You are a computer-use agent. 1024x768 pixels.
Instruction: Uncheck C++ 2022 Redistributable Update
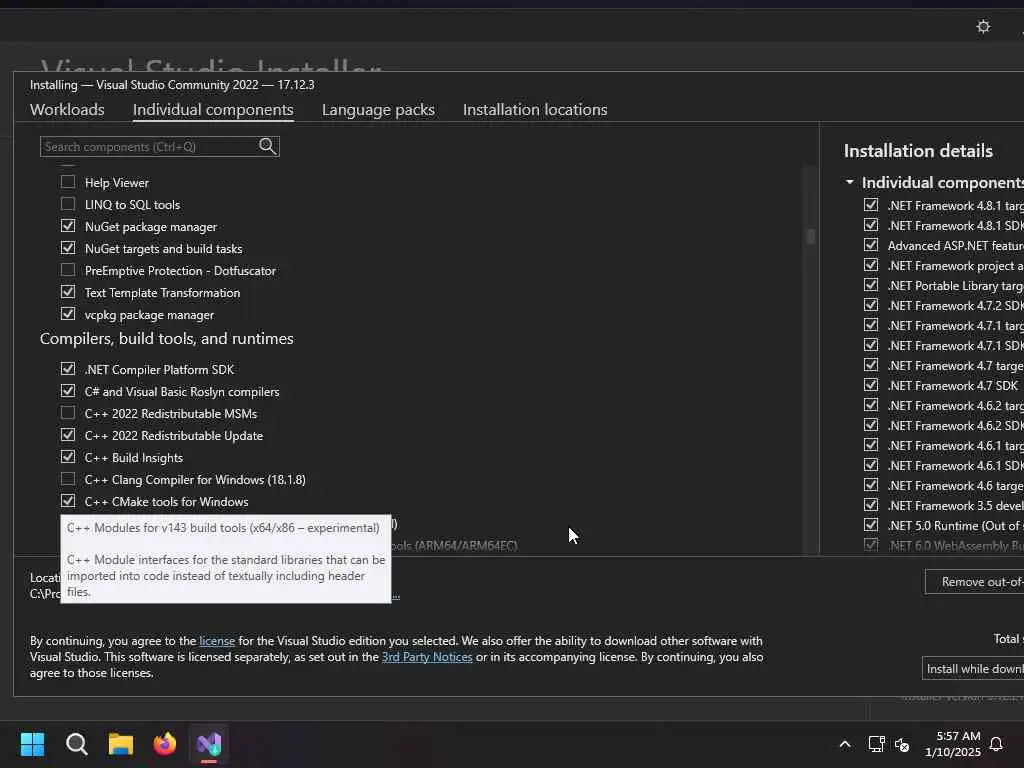pyautogui.click(x=68, y=435)
